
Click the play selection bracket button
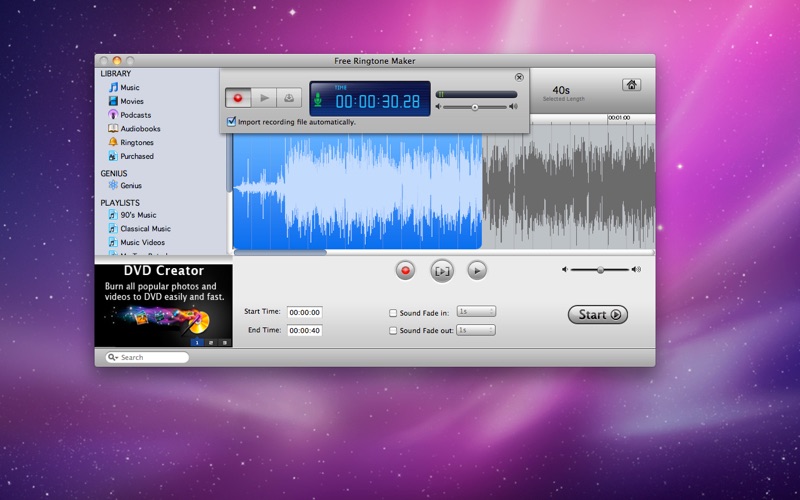click(441, 270)
